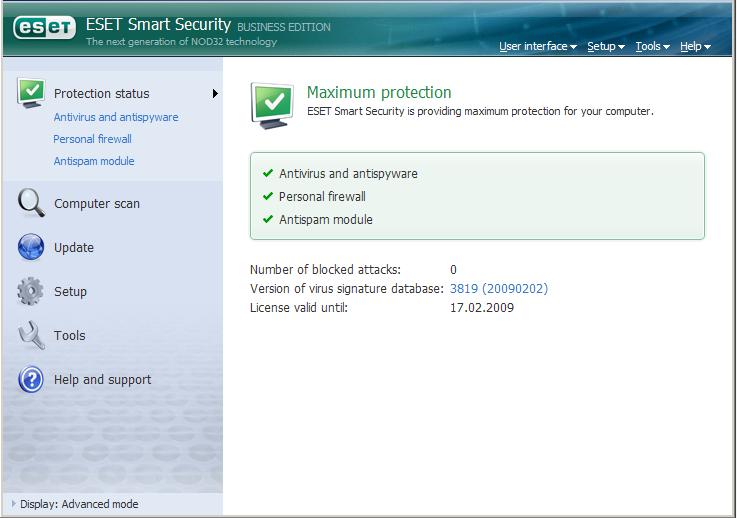This screenshot has height=518, width=737.
Task: Select Update in sidebar
Action: click(x=74, y=248)
